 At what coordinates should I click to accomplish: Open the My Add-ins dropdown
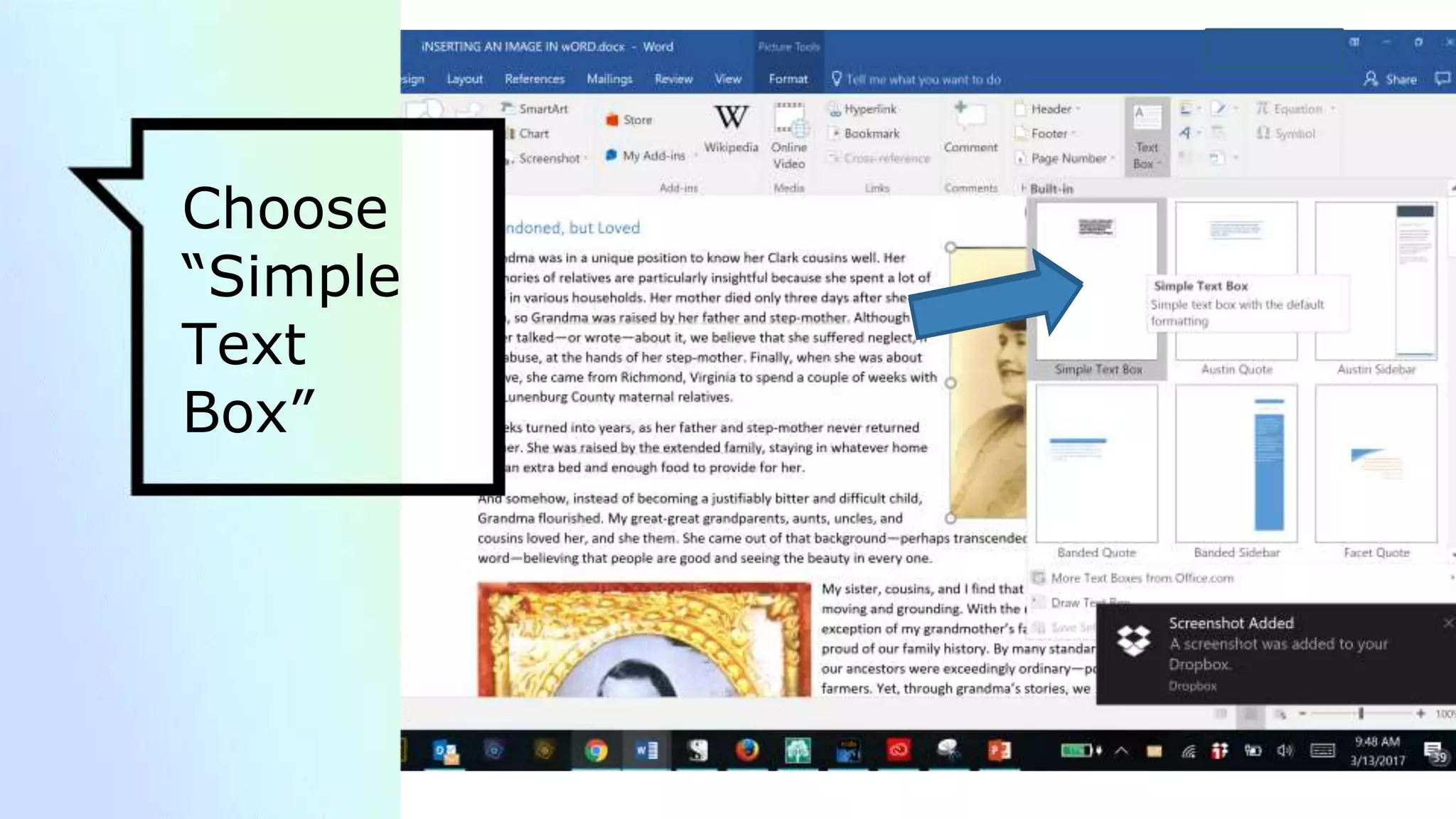(x=651, y=155)
